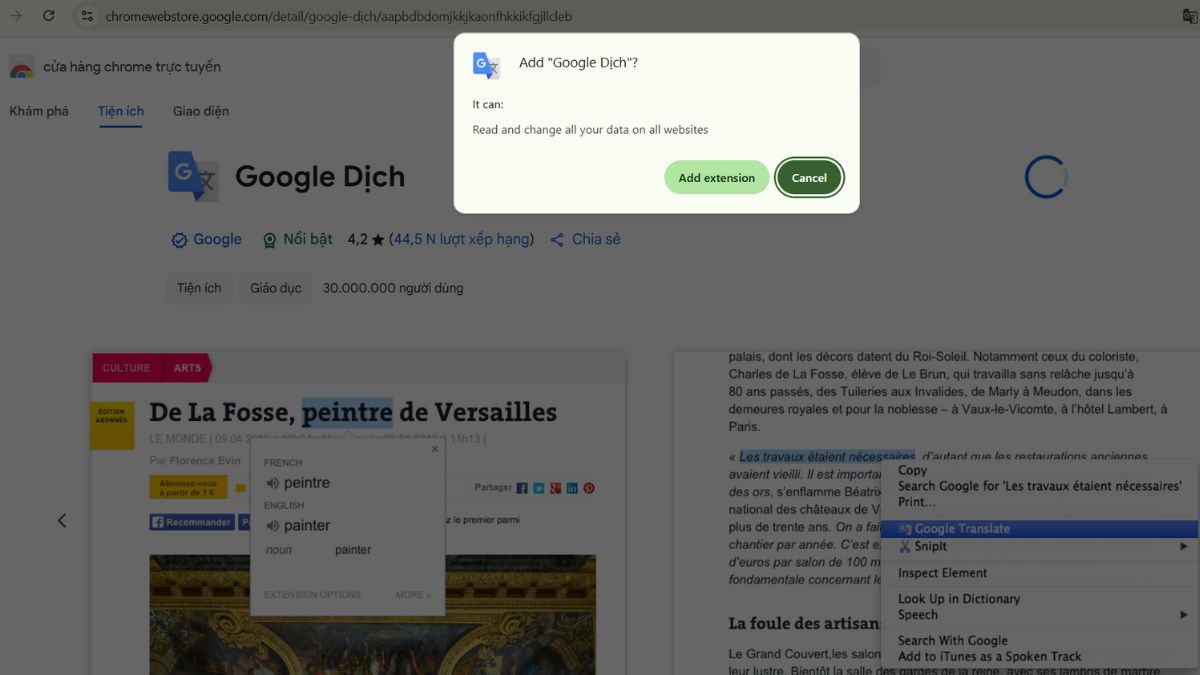Click MORE » in translation popup
This screenshot has width=1200, height=675.
[413, 595]
